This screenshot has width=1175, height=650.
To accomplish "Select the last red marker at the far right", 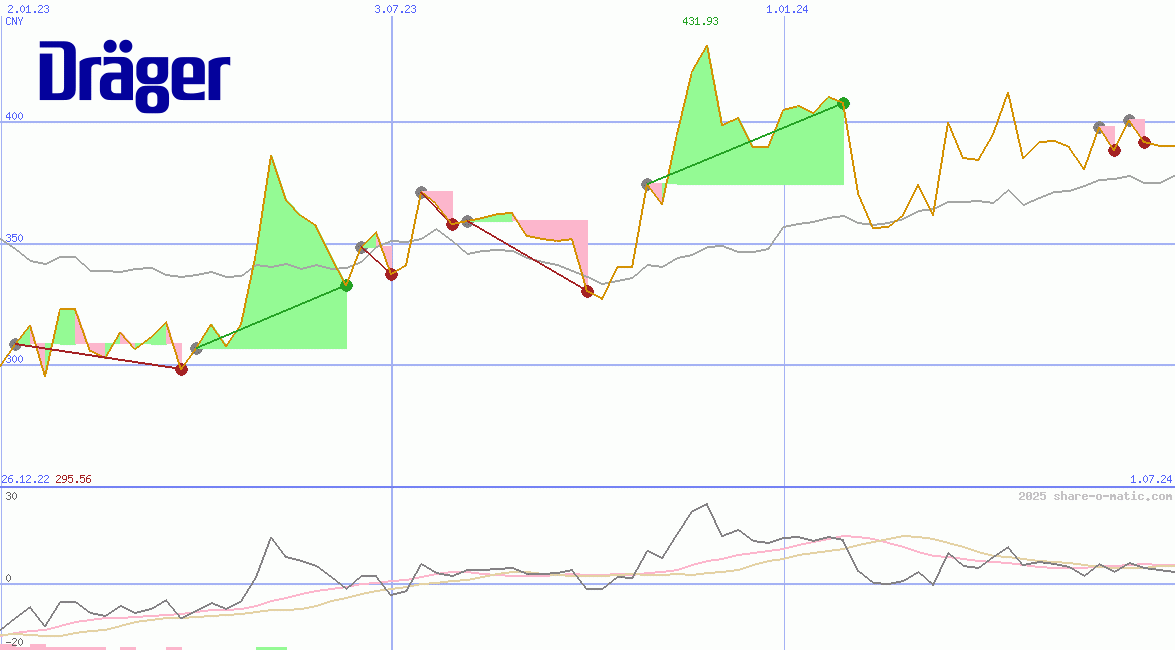I will 1144,142.
